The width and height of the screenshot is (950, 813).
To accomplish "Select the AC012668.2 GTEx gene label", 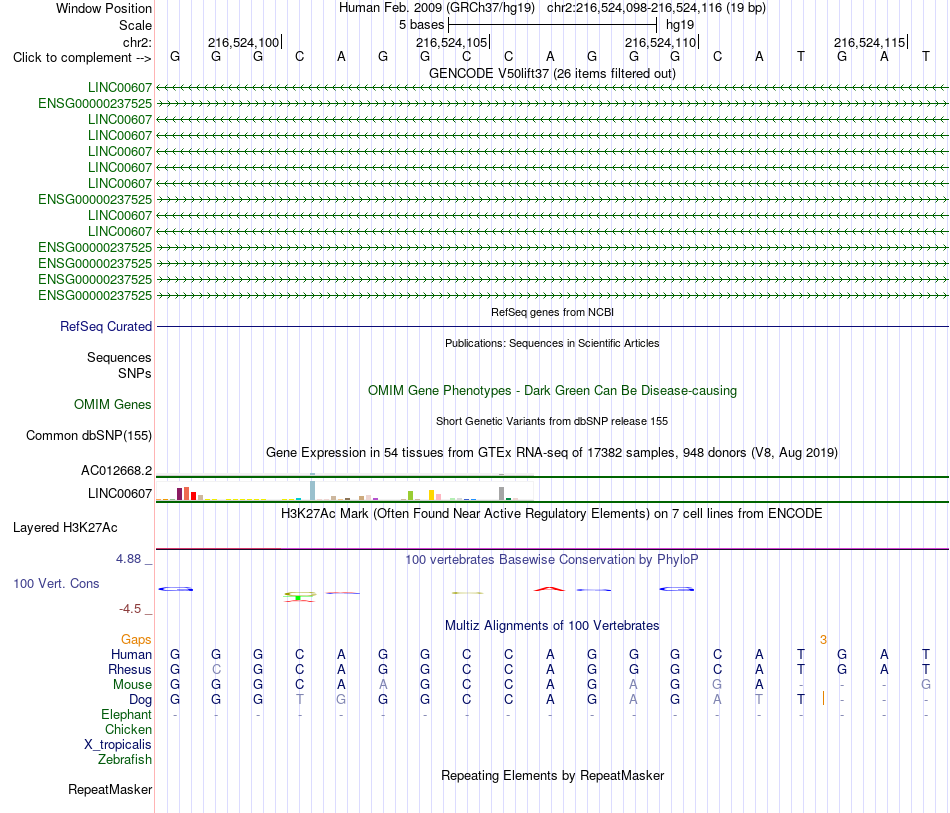I will [116, 471].
